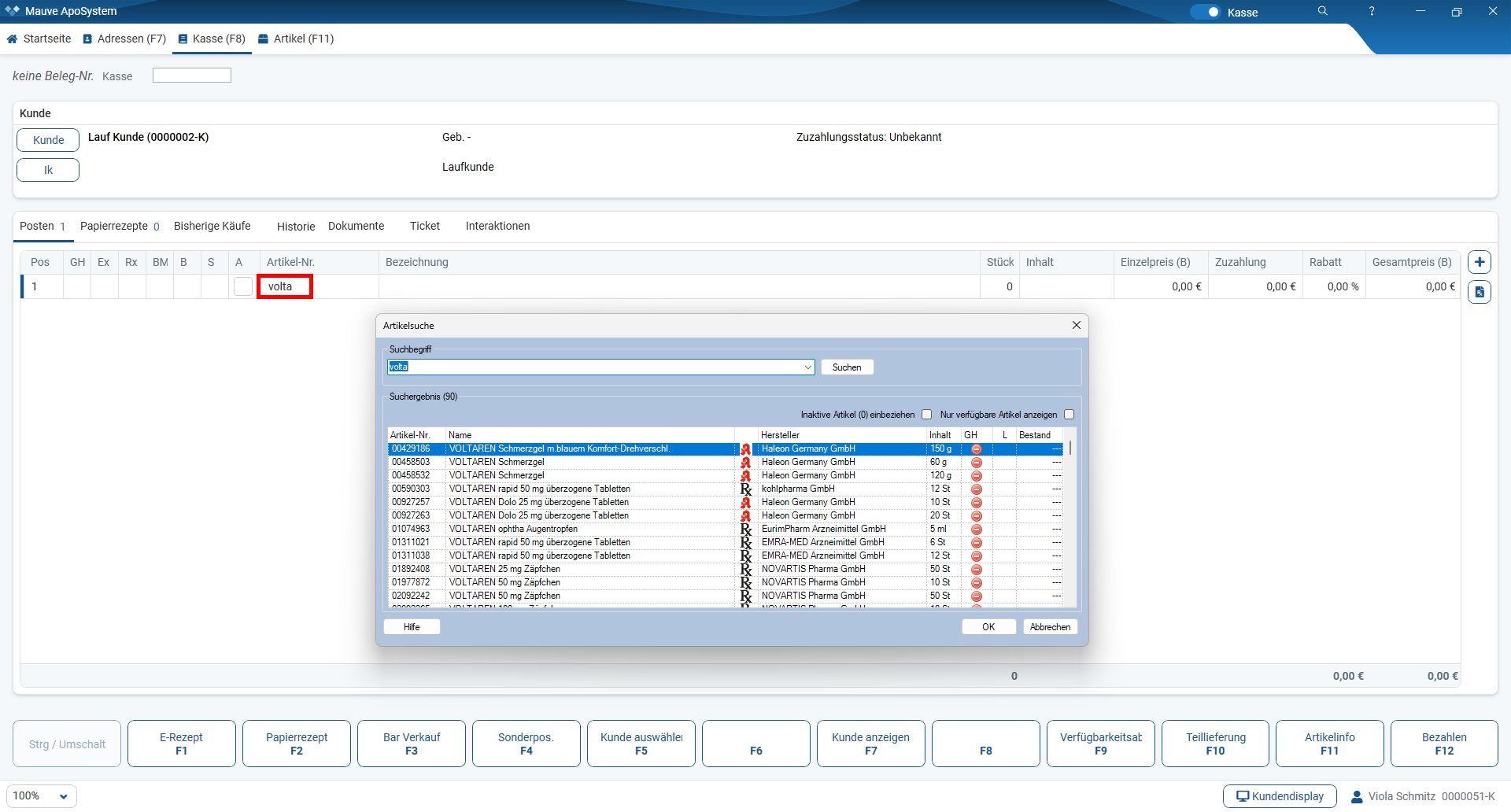The image size is (1511, 812).
Task: Click the Strg / Umschalt button
Action: 67,744
